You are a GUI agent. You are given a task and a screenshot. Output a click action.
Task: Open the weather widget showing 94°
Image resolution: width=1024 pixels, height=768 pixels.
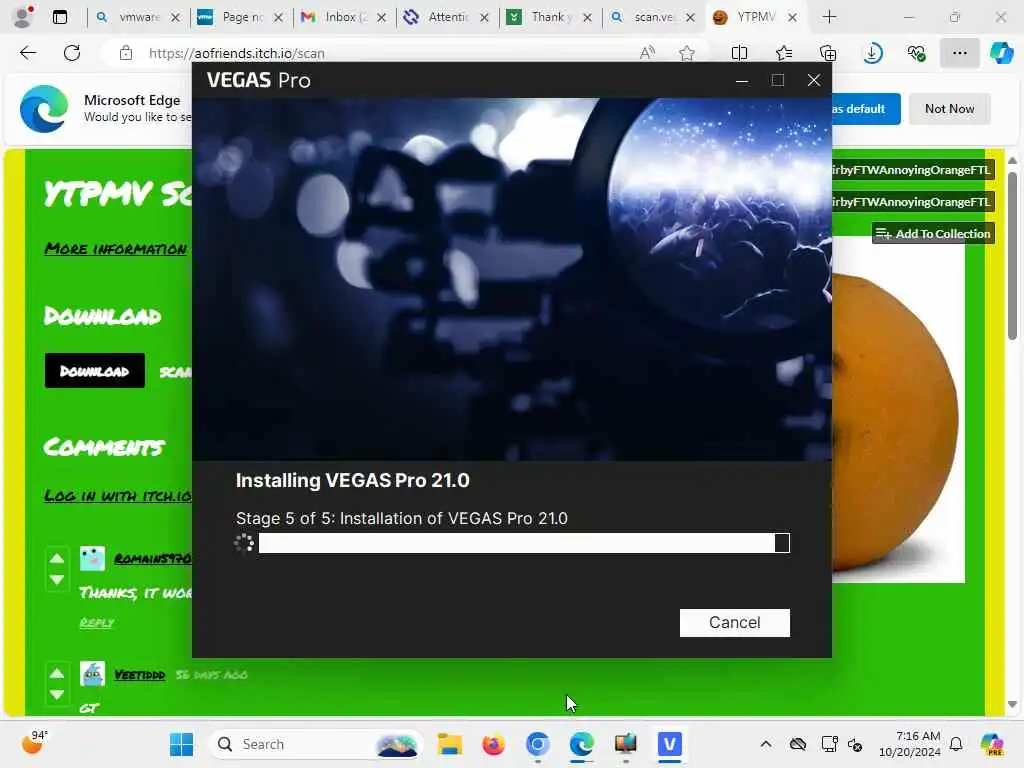tap(34, 743)
